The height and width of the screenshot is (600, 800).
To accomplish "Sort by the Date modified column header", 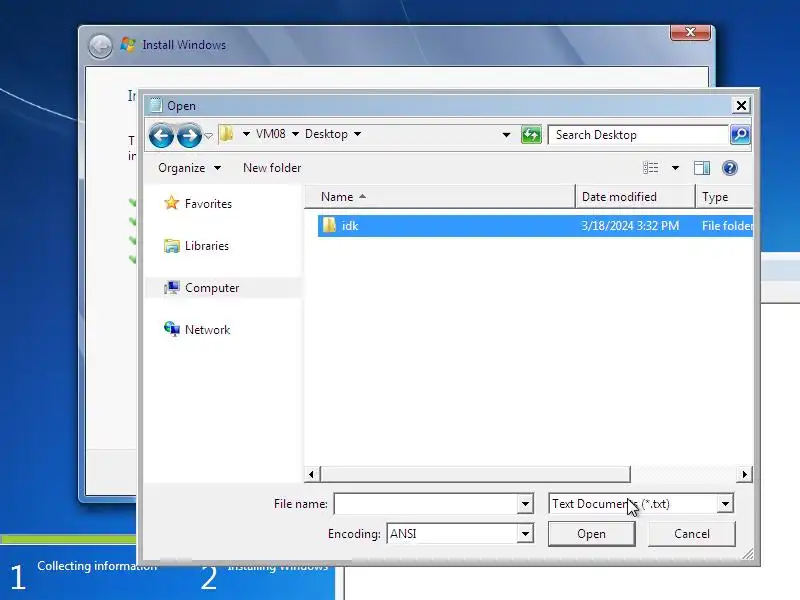I will coord(635,197).
